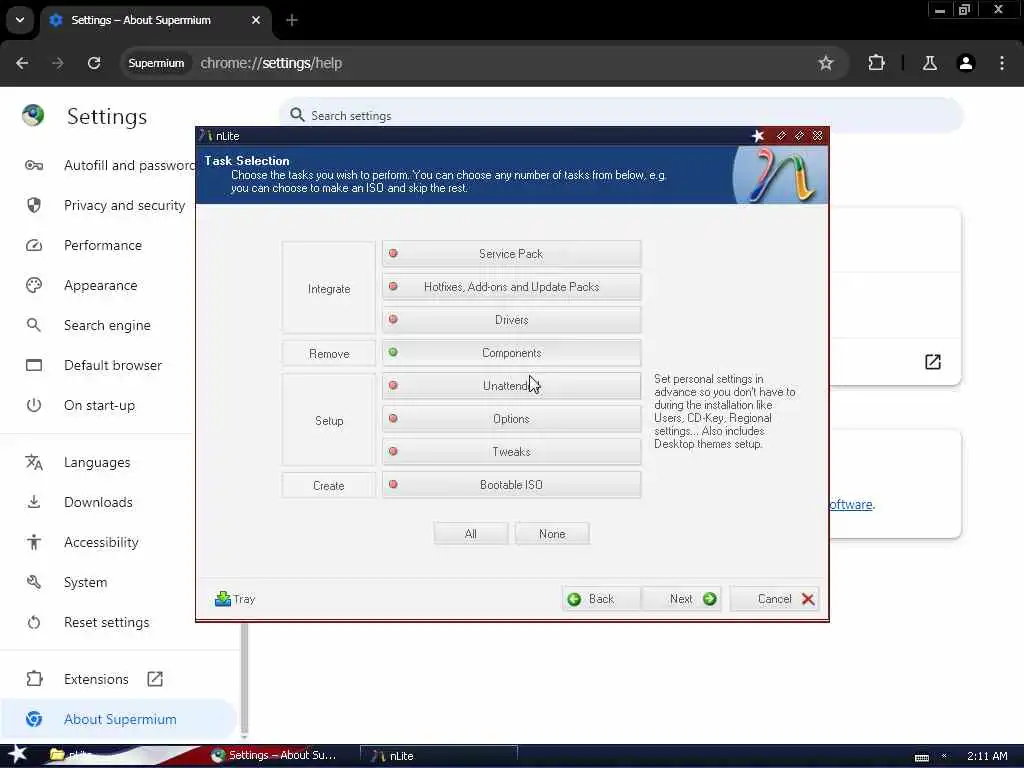Click the Accessibility person icon
Viewport: 1024px width, 768px height.
[34, 542]
